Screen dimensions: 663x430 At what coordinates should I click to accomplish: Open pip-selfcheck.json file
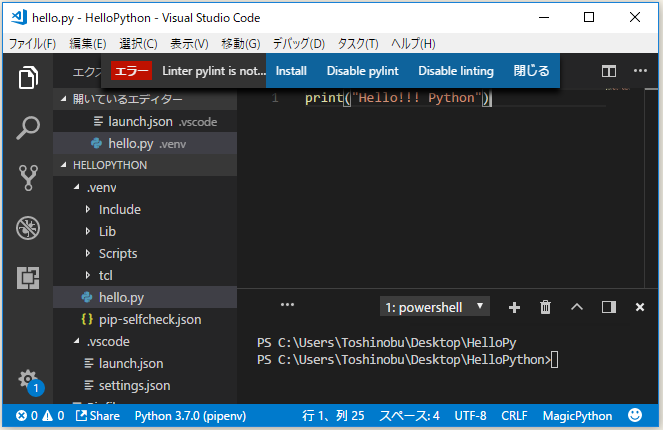pyautogui.click(x=145, y=319)
